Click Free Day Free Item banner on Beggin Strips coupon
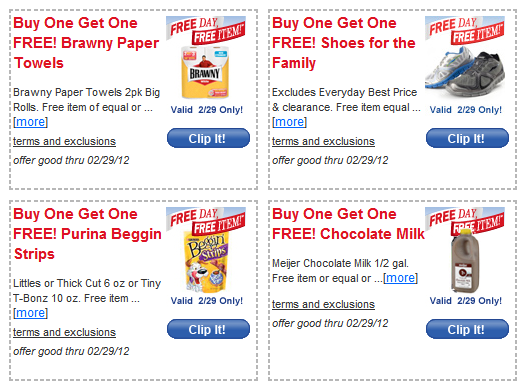 click(x=206, y=221)
